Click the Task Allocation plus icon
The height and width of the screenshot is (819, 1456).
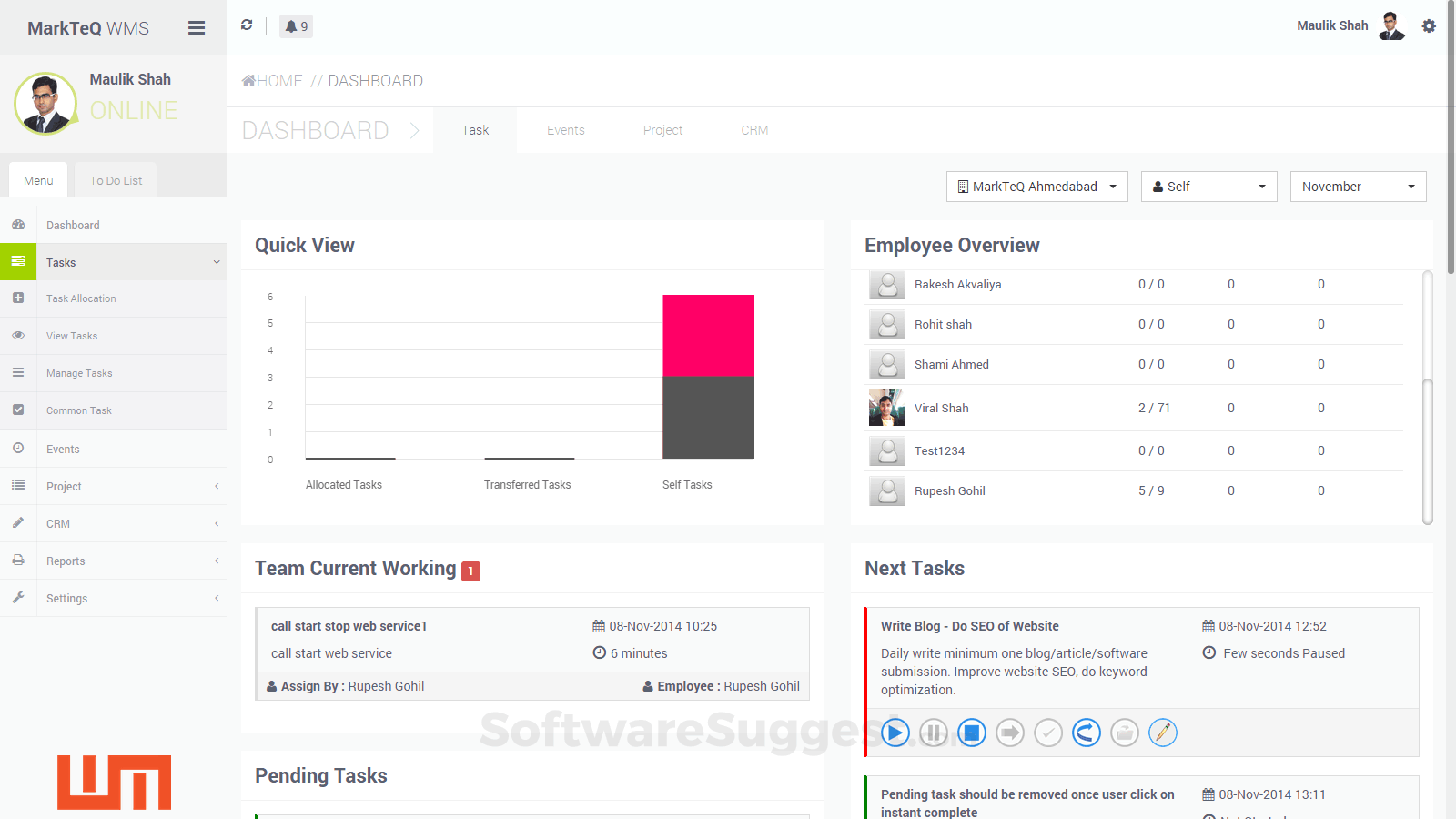[18, 298]
